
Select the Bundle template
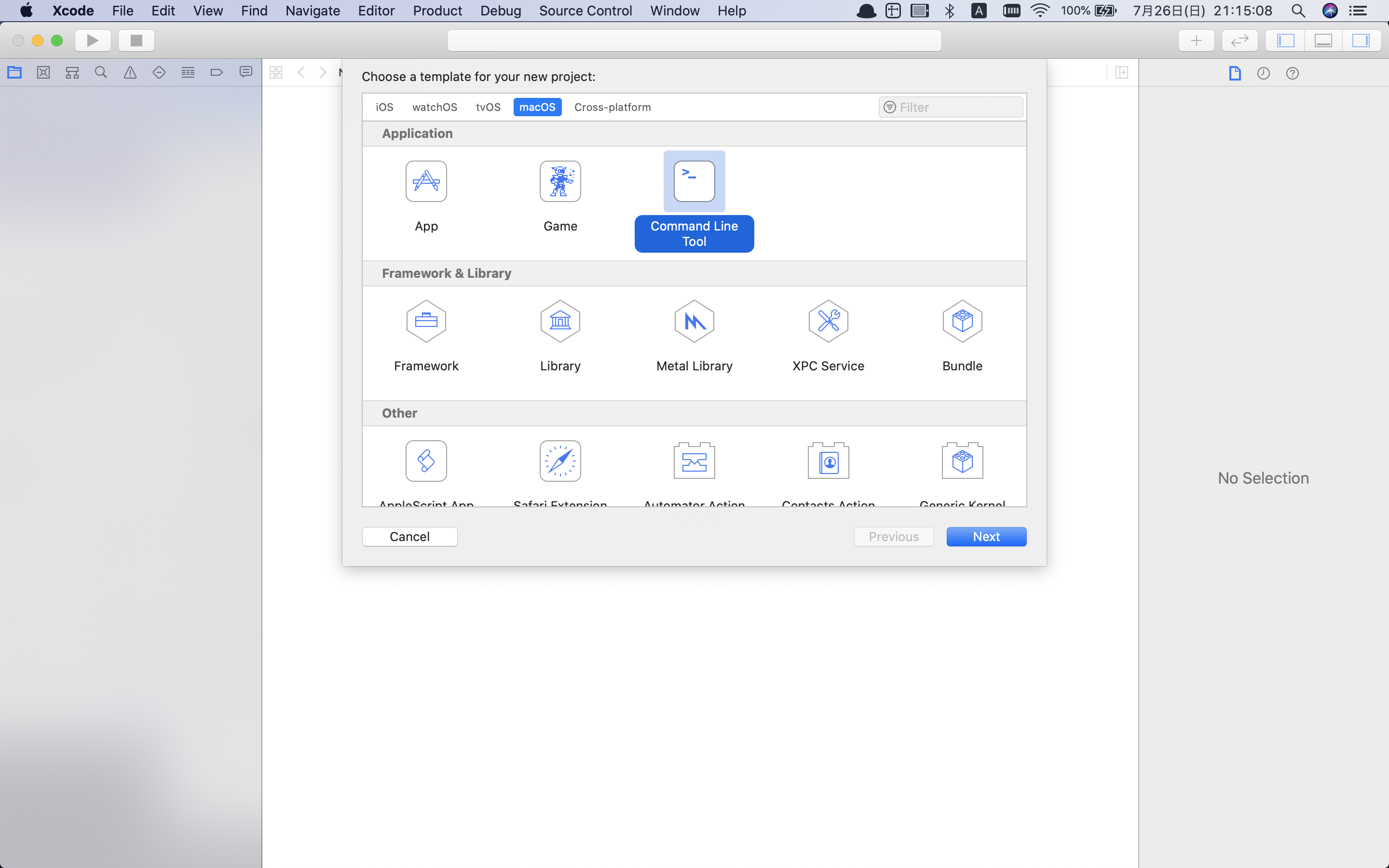[x=962, y=337]
